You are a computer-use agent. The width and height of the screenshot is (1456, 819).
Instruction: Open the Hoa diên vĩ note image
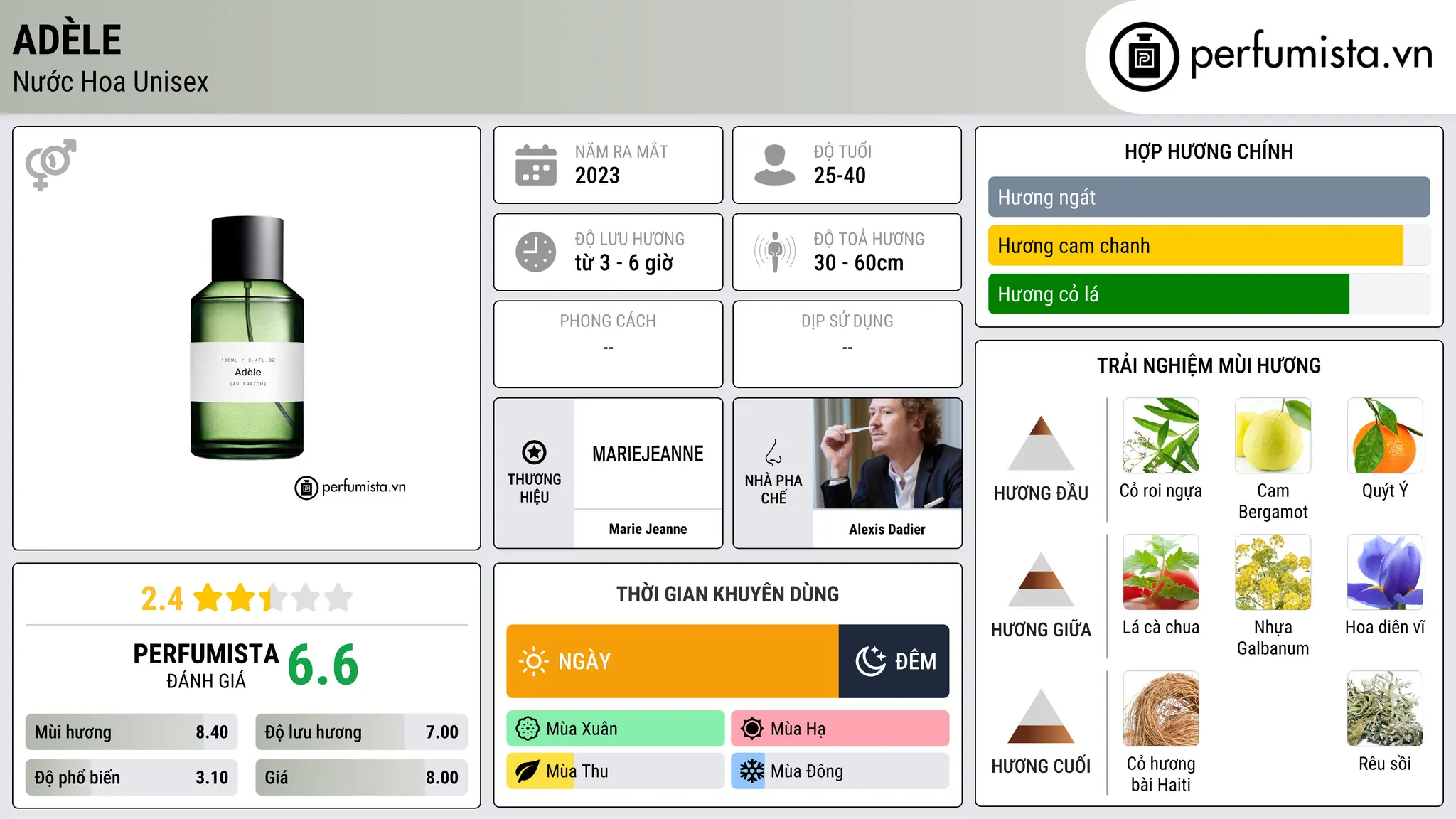[1385, 572]
